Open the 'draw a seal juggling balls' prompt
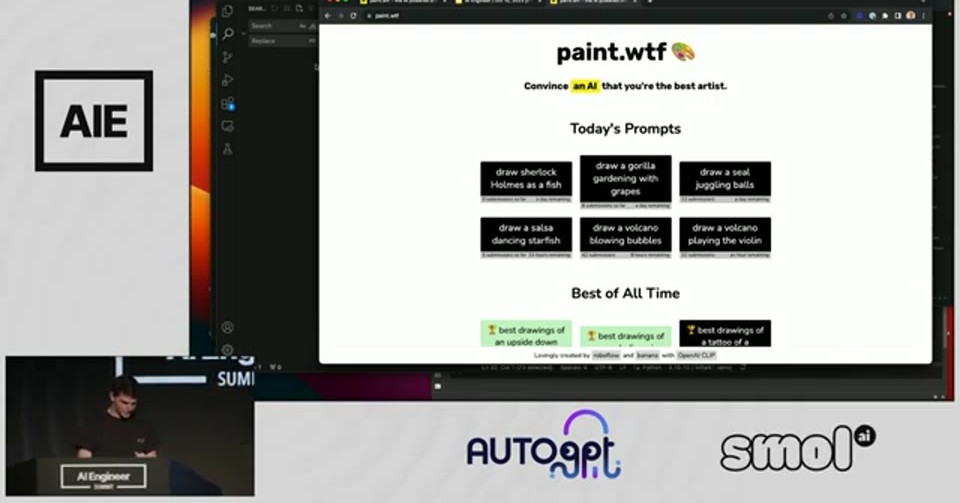This screenshot has height=503, width=960. (x=725, y=179)
